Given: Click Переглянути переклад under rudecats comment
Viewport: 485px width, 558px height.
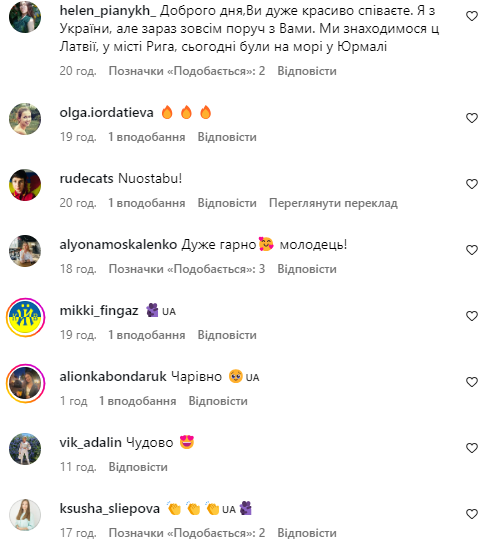Looking at the screenshot, I should pos(333,203).
